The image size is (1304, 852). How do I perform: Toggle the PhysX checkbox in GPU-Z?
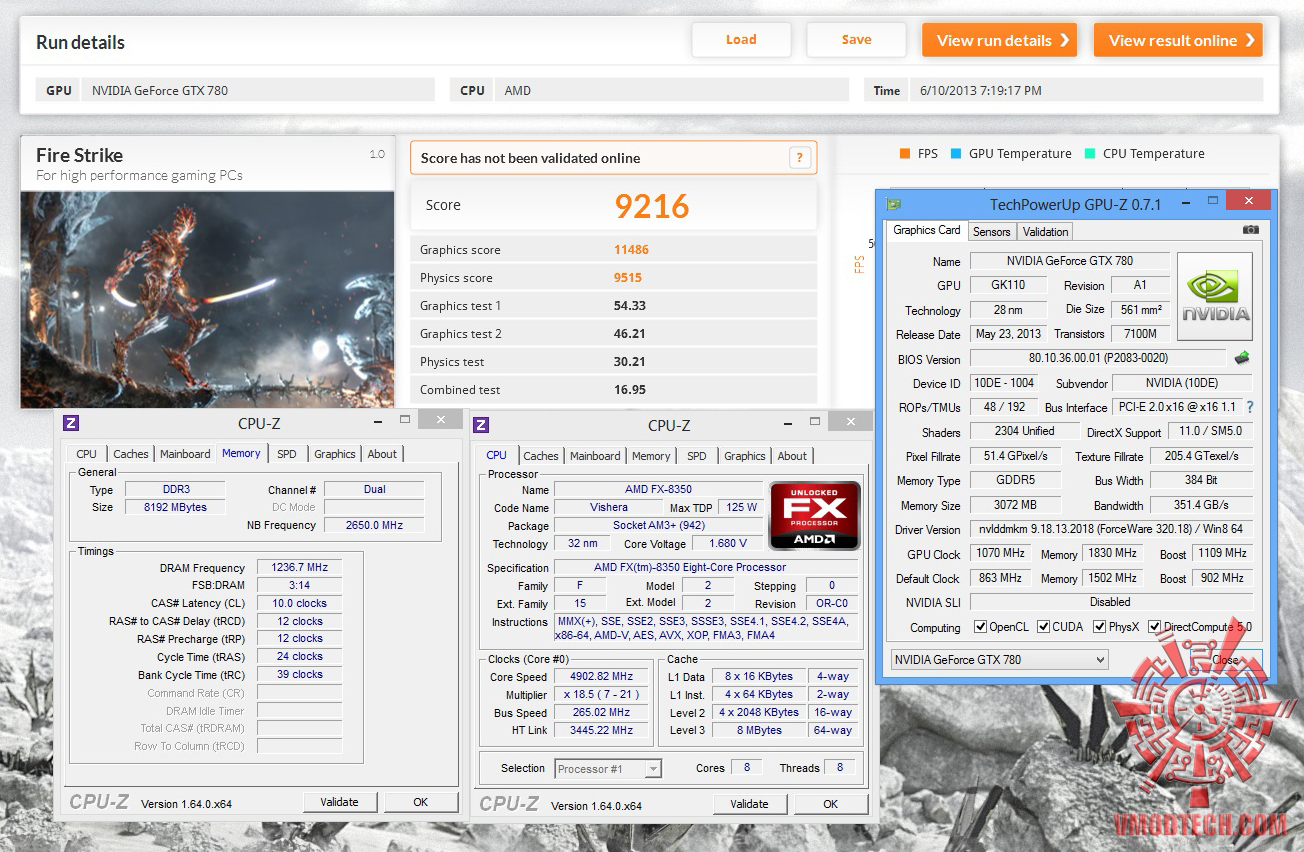coord(1099,627)
